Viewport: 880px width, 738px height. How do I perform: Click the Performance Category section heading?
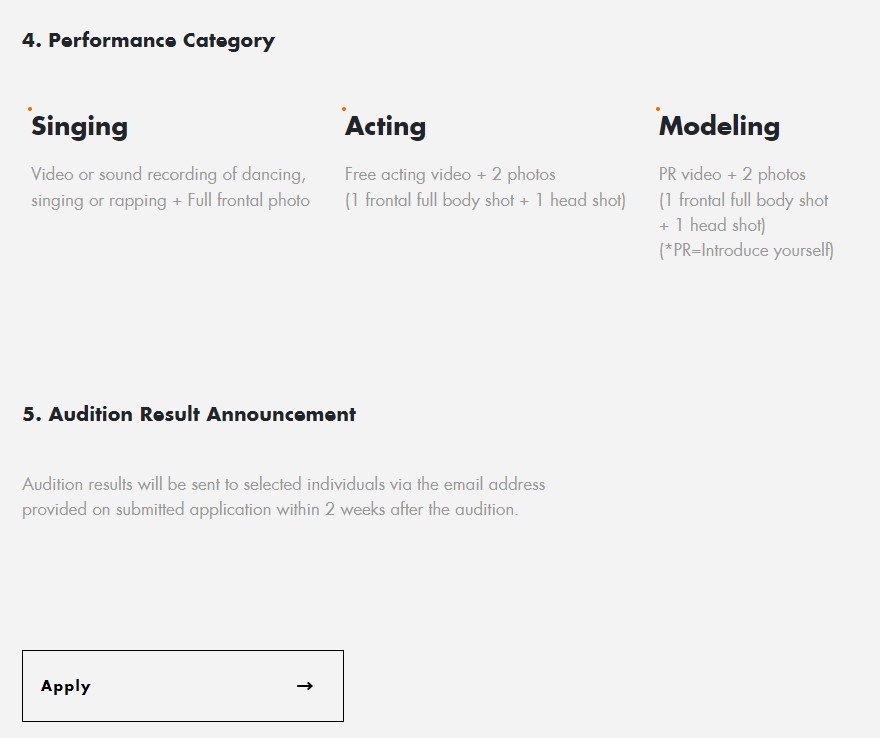pos(148,41)
